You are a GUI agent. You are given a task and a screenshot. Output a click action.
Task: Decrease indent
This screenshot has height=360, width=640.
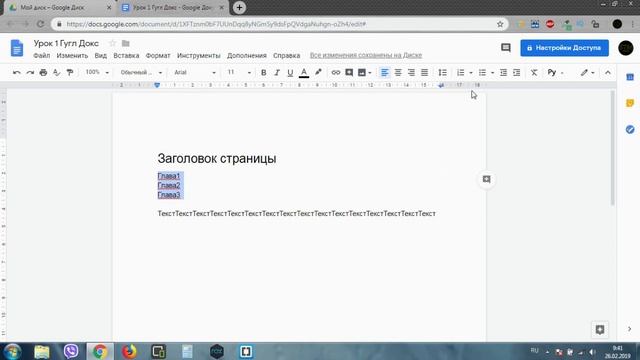click(503, 73)
